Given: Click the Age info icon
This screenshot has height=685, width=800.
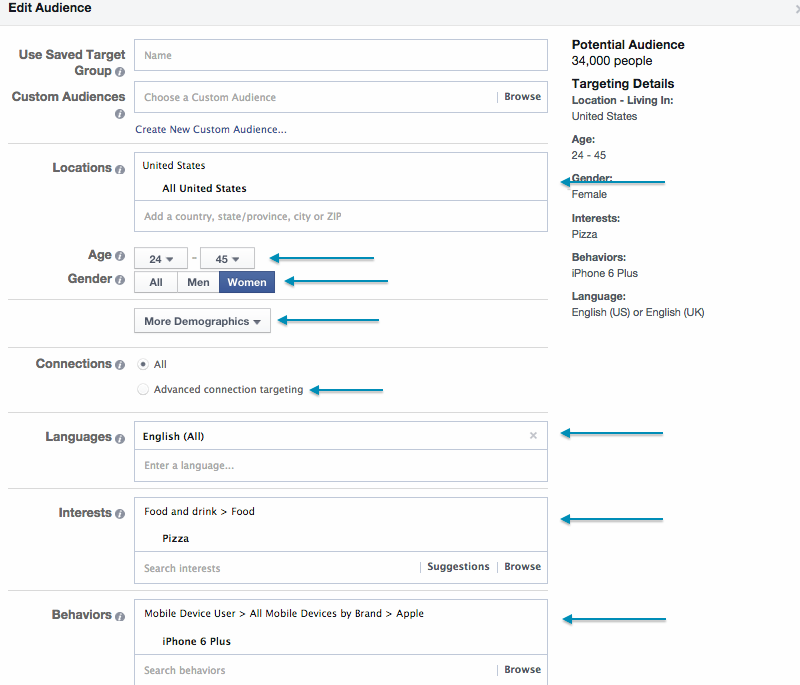Looking at the screenshot, I should point(120,255).
